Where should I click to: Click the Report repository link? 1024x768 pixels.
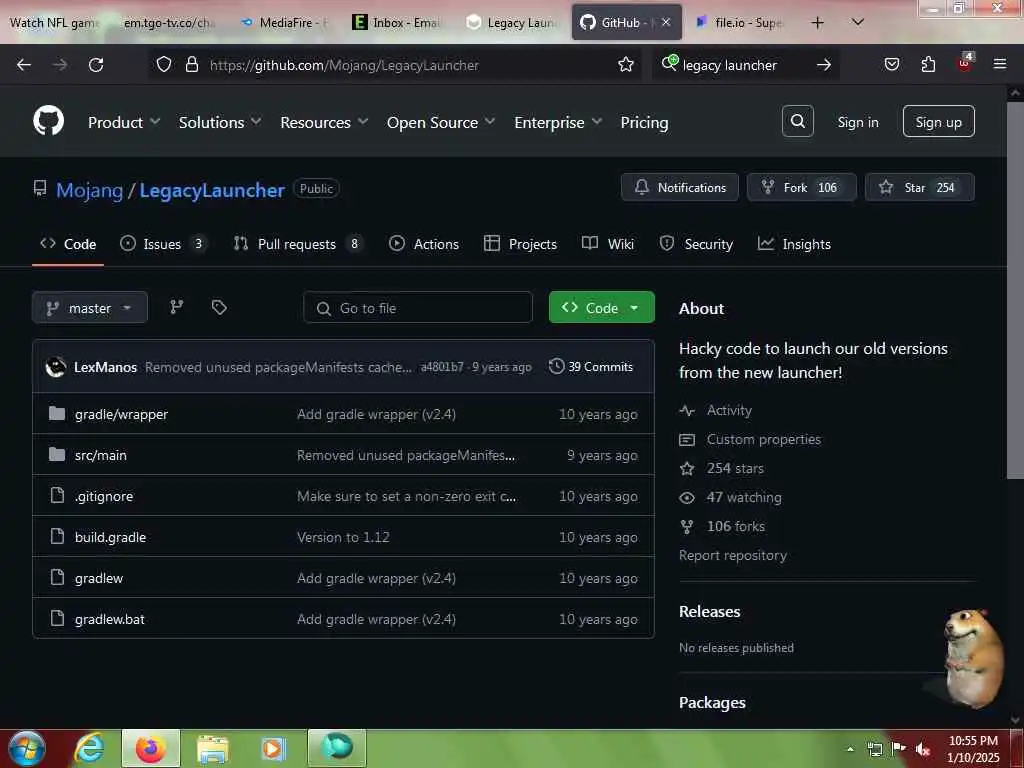click(733, 555)
